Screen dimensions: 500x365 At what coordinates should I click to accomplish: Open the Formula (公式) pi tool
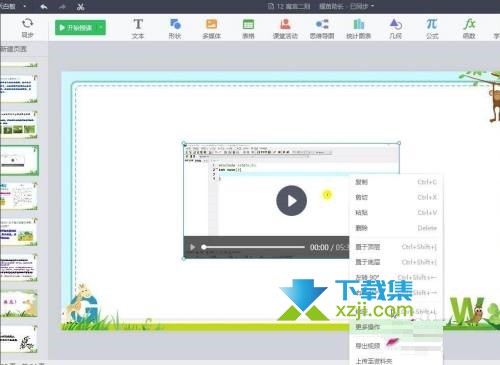[432, 29]
